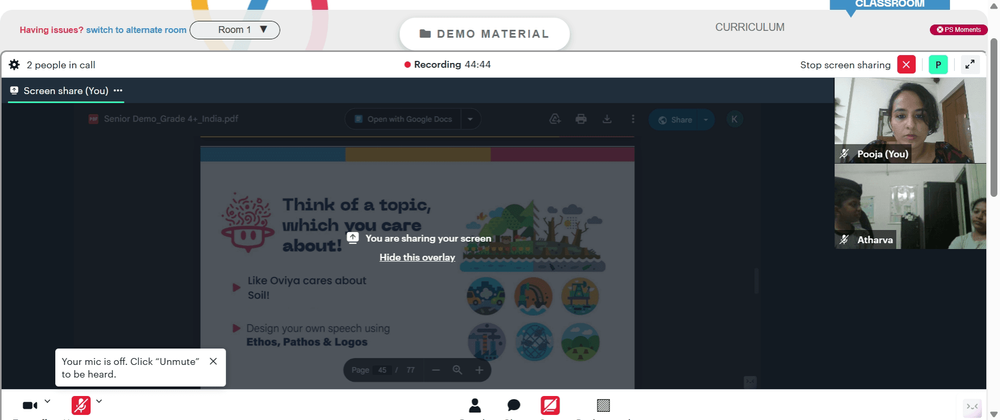Image resolution: width=1000 pixels, height=420 pixels.
Task: Click the page number 45 field
Action: coord(383,370)
